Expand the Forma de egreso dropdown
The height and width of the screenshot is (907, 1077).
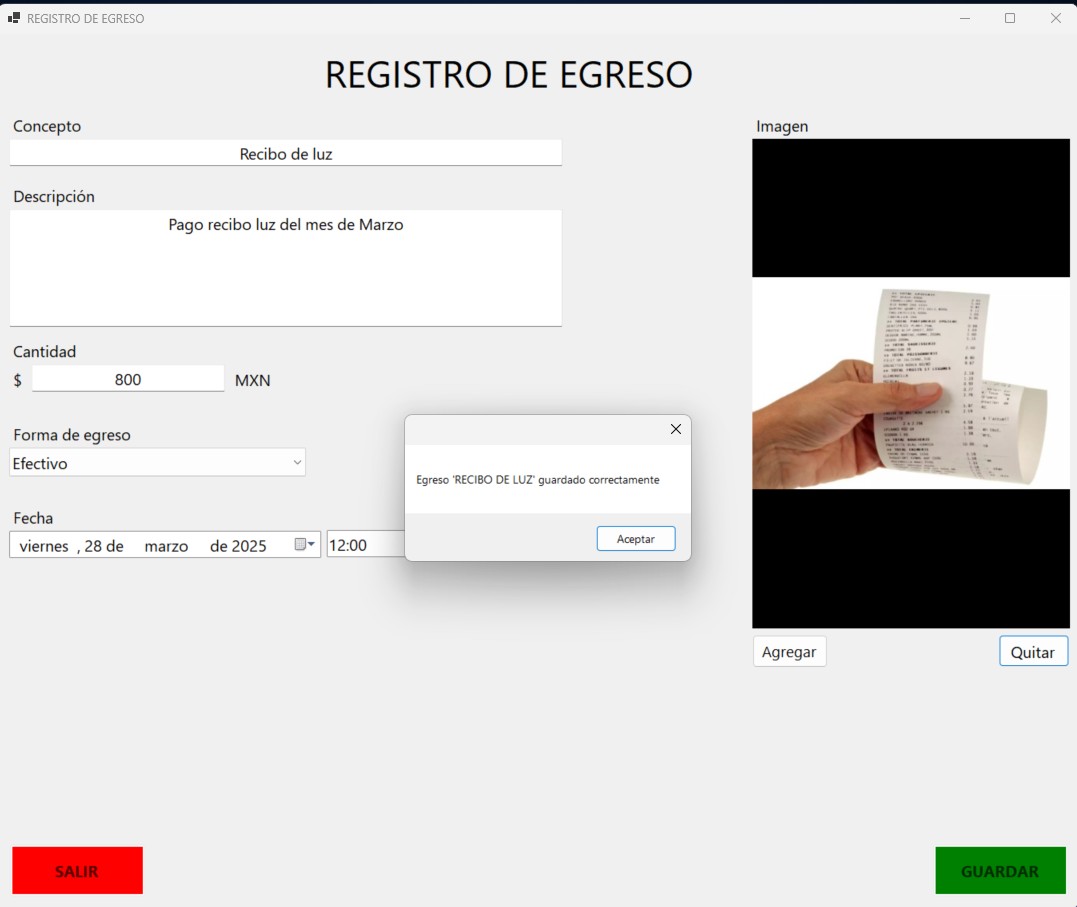point(296,463)
